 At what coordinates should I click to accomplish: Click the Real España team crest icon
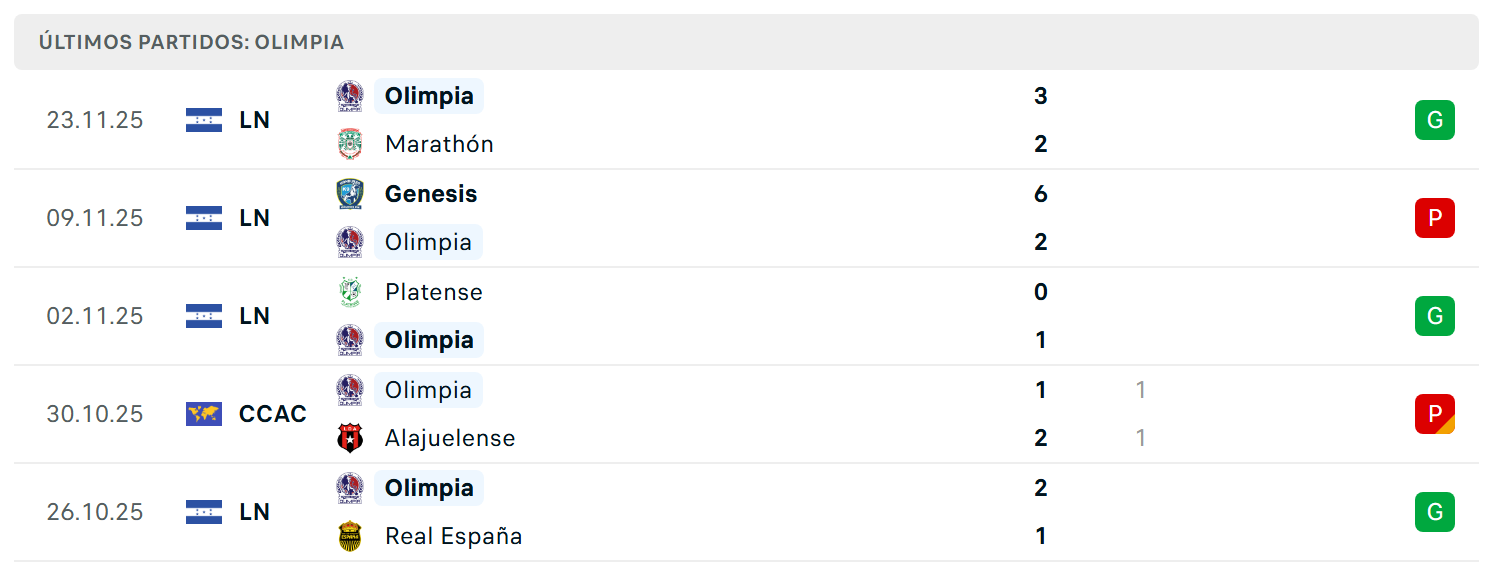tap(350, 536)
